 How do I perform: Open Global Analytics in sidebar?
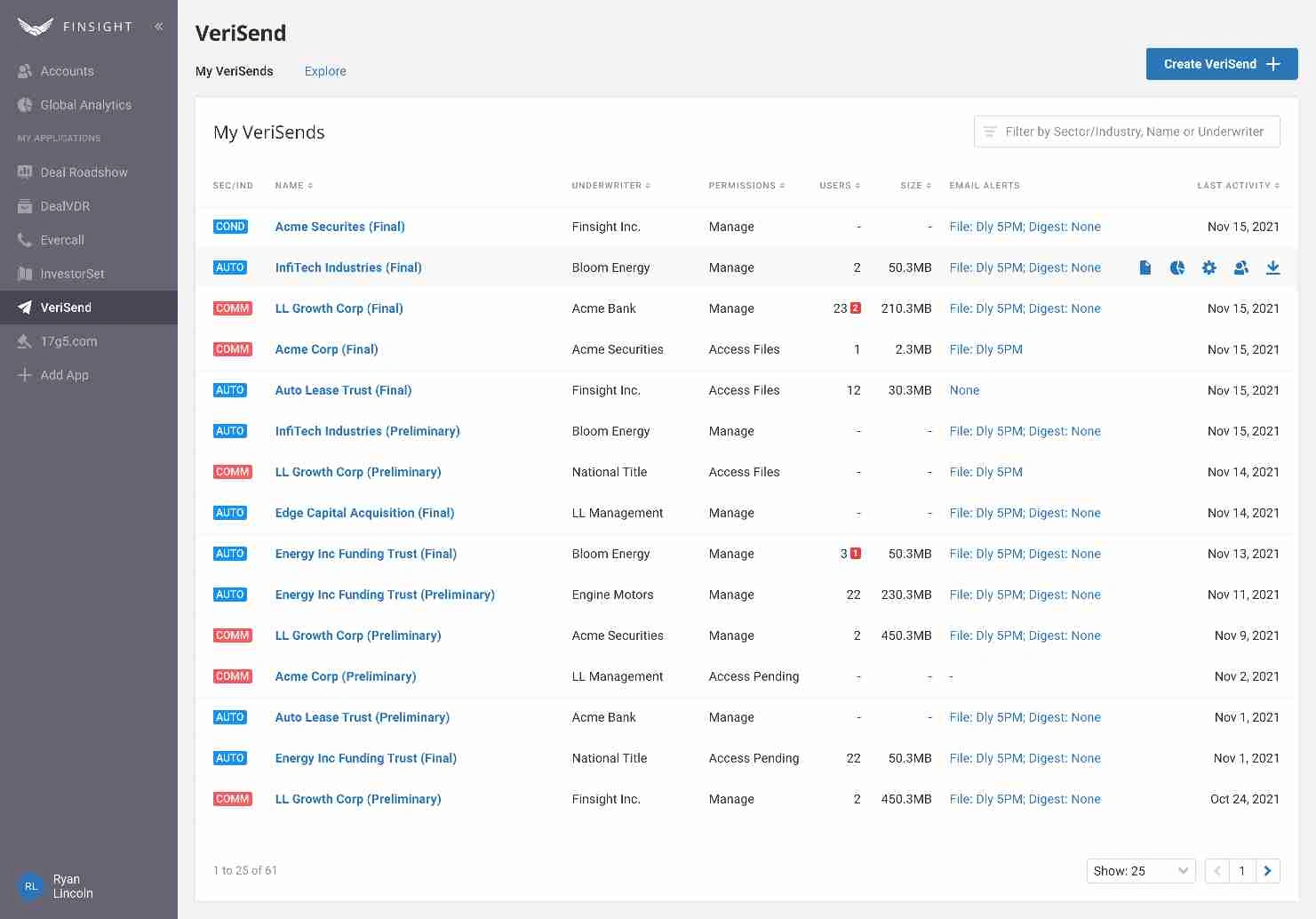point(85,105)
